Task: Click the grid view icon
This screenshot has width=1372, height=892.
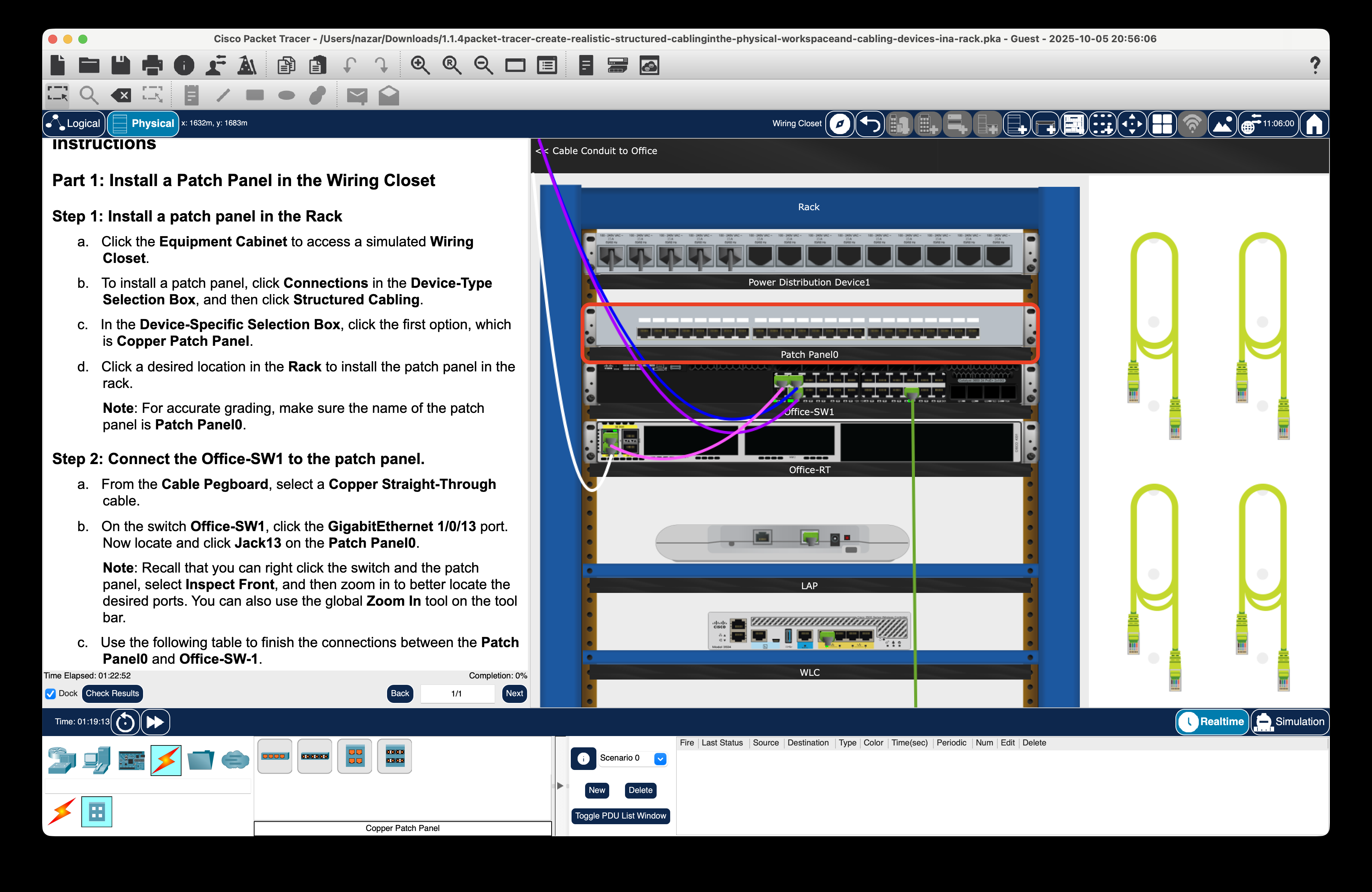Action: (1162, 124)
